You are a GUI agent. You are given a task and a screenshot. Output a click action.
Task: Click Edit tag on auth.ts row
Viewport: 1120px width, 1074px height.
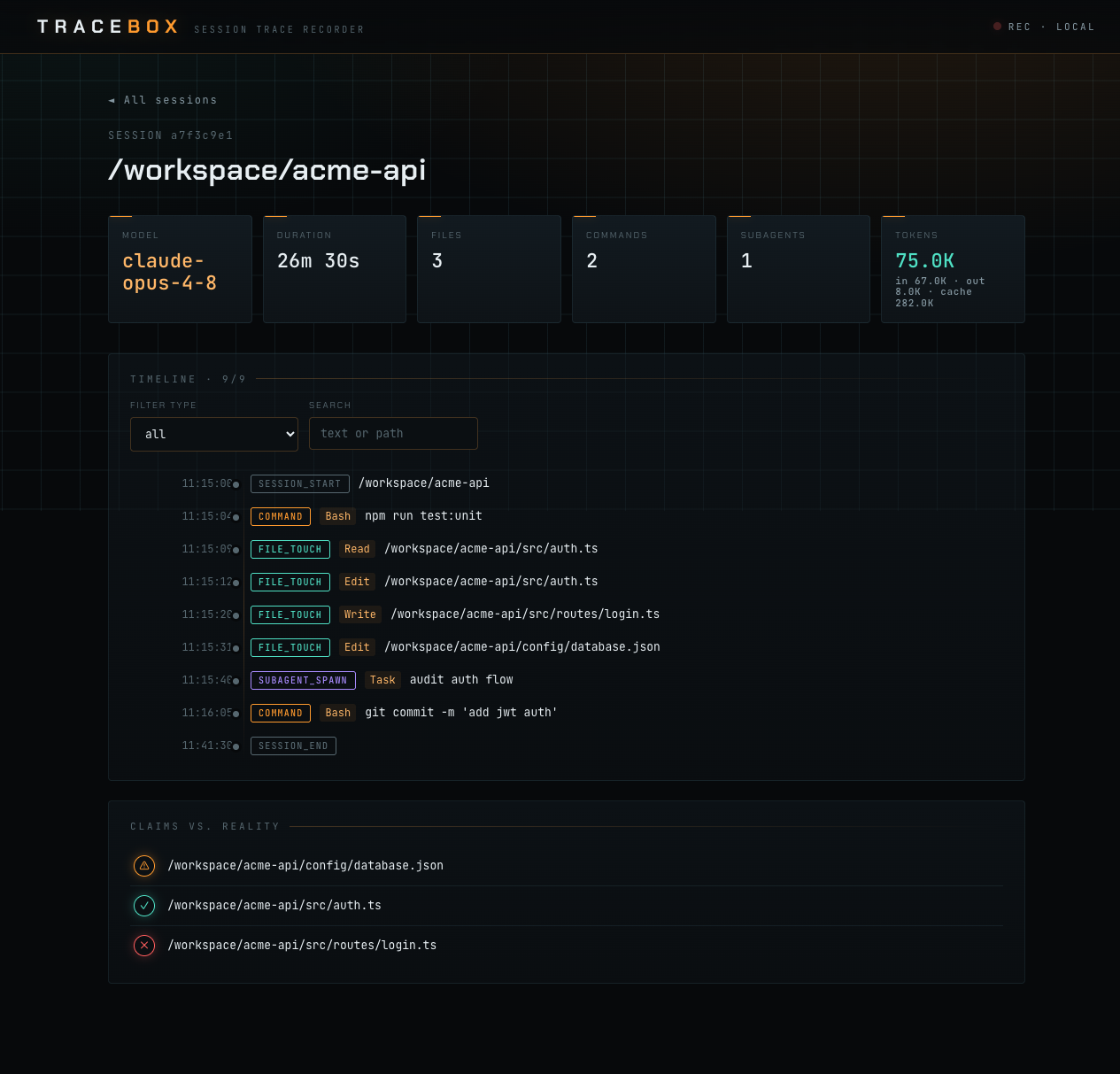(357, 582)
